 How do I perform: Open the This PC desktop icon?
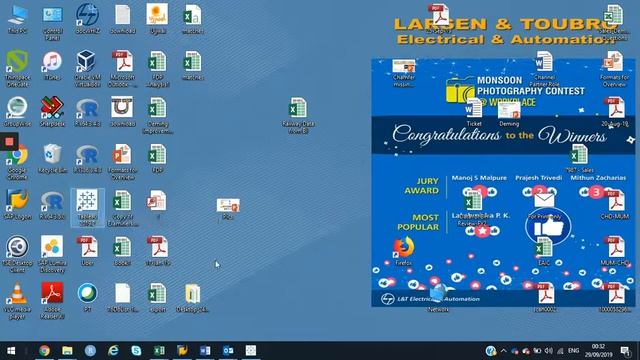pos(17,19)
